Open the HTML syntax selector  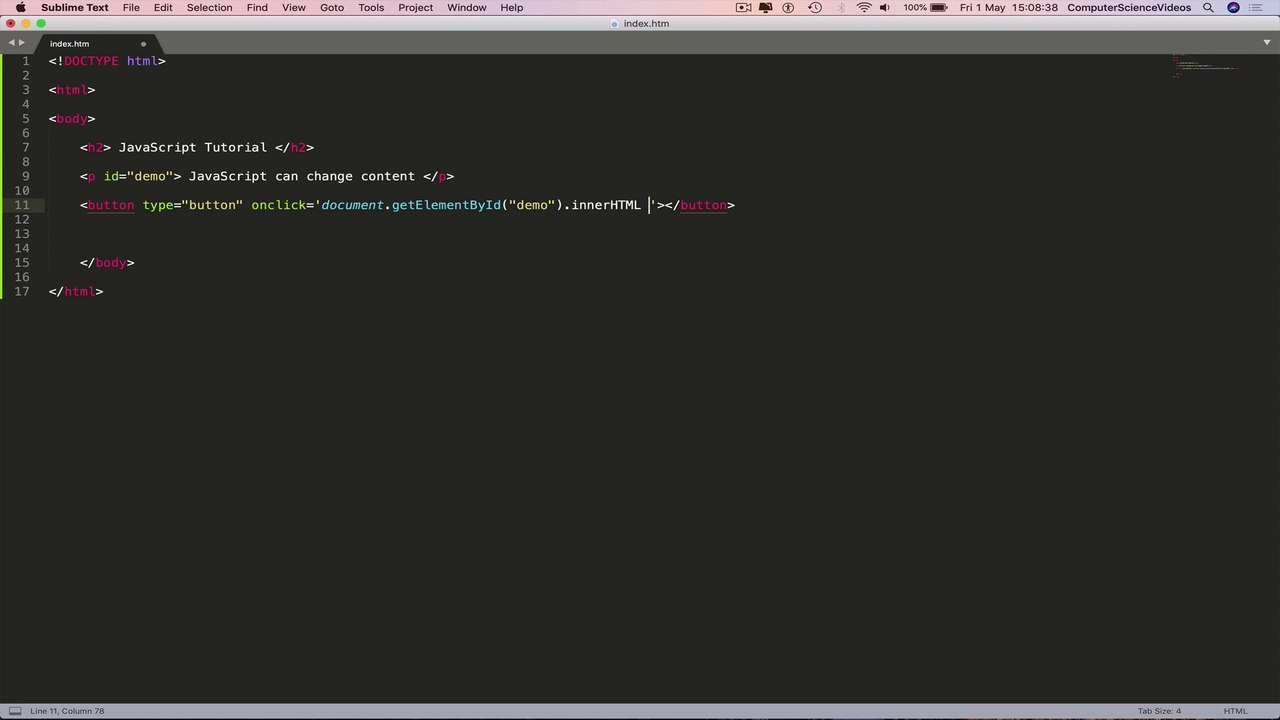coord(1235,711)
